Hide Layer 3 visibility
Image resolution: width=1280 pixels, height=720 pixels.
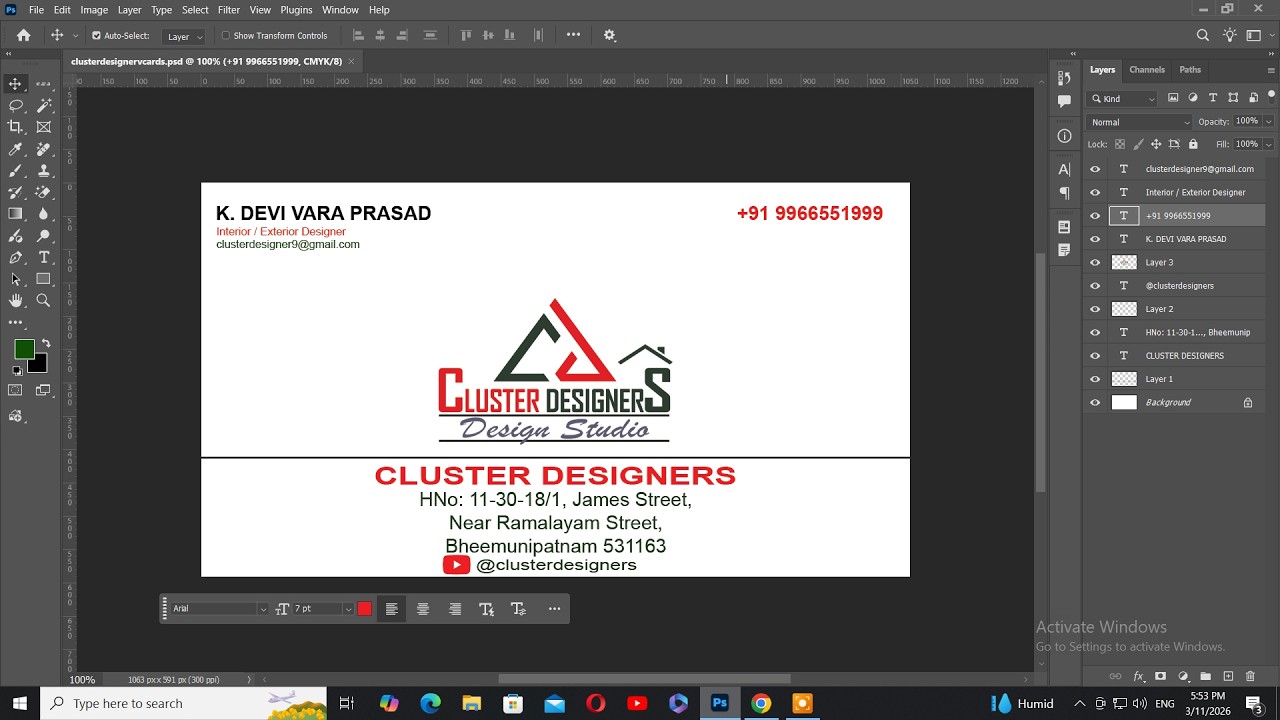[x=1095, y=262]
